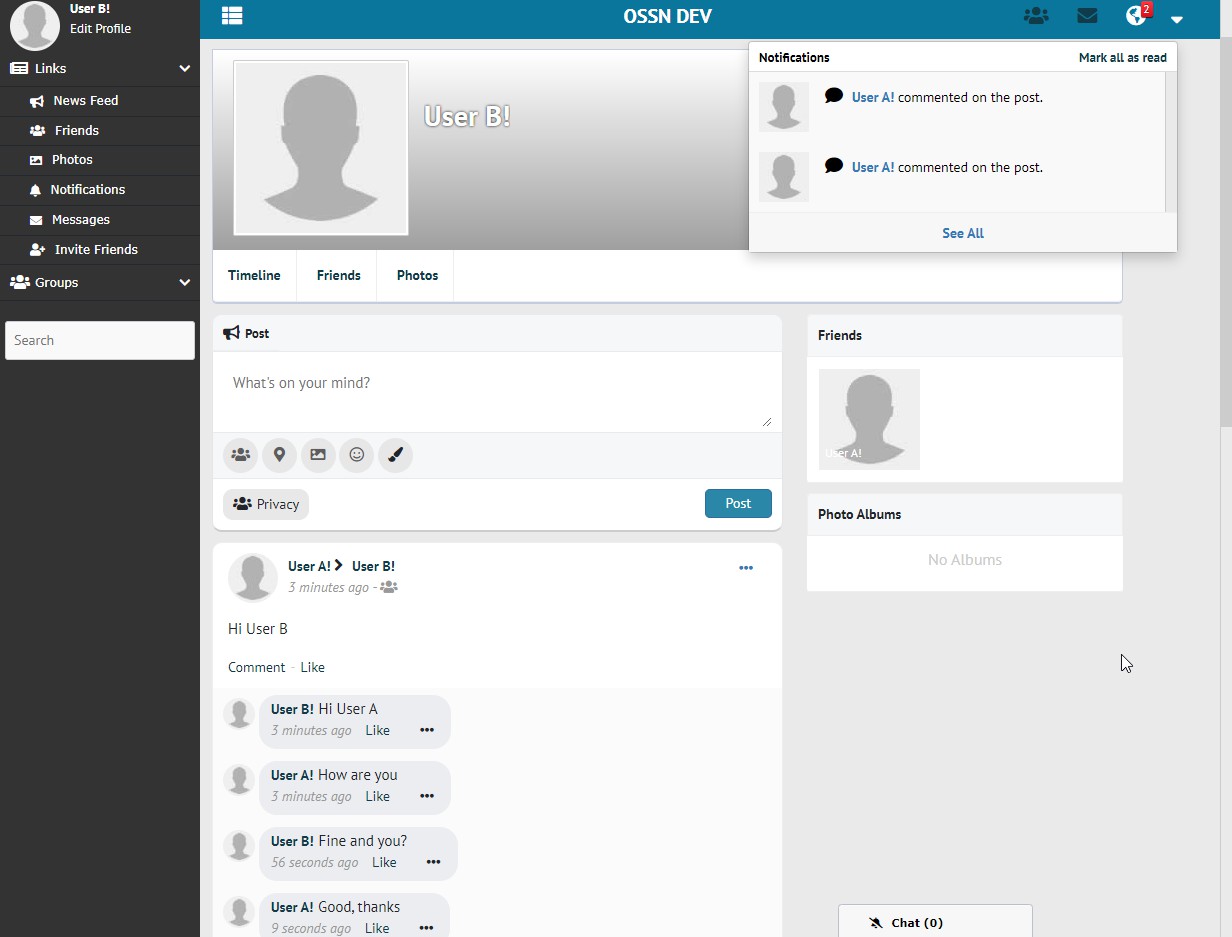
Task: Open messages envelope icon in top bar
Action: (1087, 16)
